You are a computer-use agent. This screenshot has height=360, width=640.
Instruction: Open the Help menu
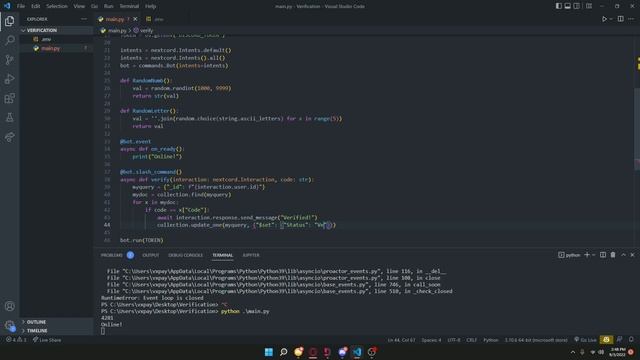tap(150, 6)
